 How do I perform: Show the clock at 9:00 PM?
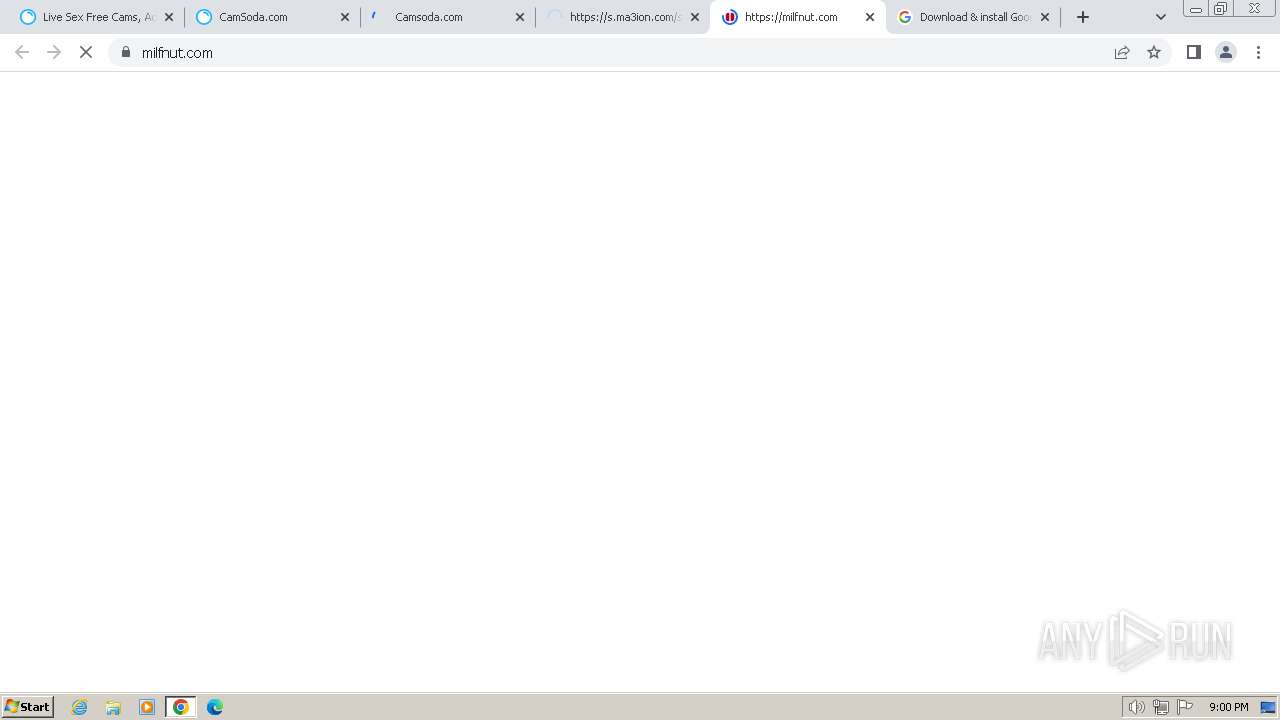click(x=1228, y=707)
